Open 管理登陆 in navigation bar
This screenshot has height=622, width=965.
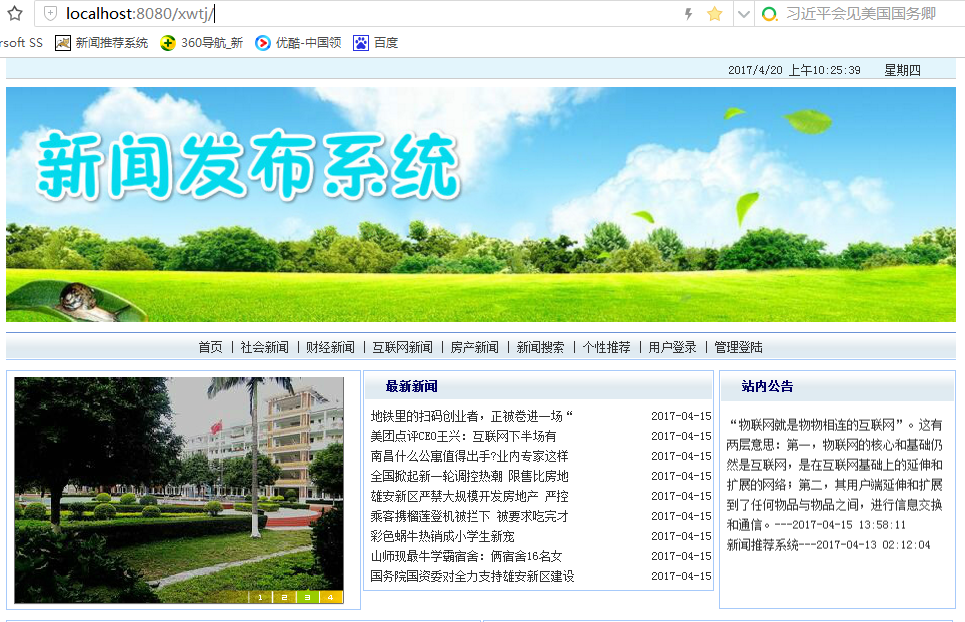738,347
